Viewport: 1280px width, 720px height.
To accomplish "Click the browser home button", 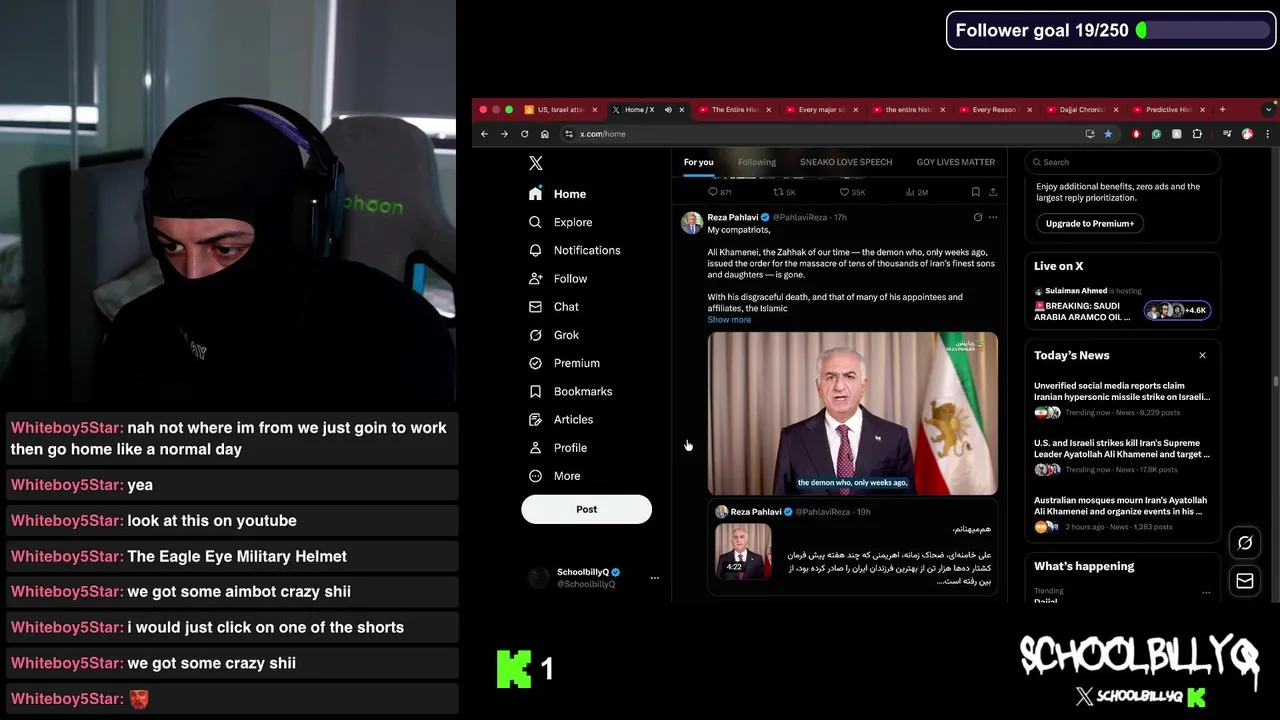I will coord(544,134).
